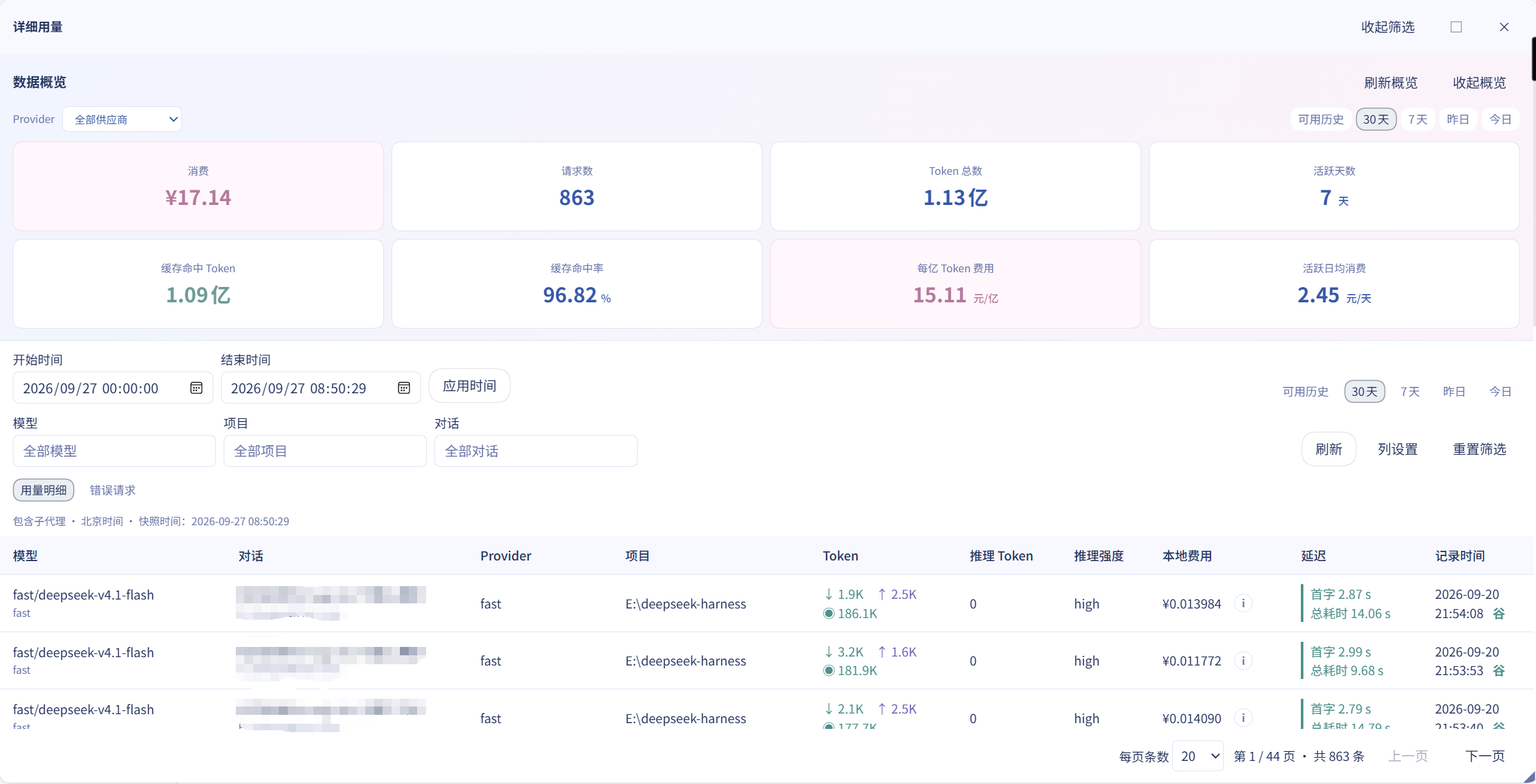Click the 延迟 column header

[1313, 556]
